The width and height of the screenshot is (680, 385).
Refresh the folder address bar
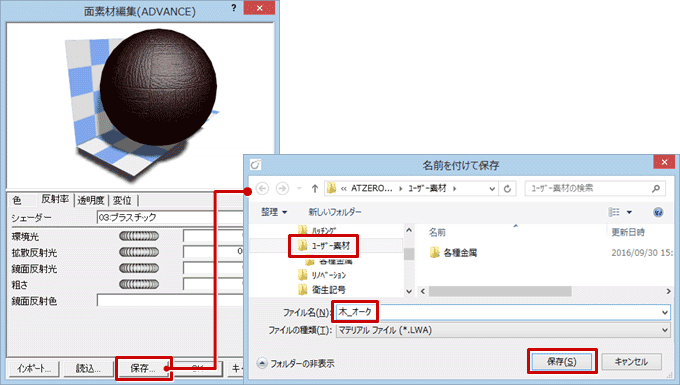pyautogui.click(x=507, y=189)
